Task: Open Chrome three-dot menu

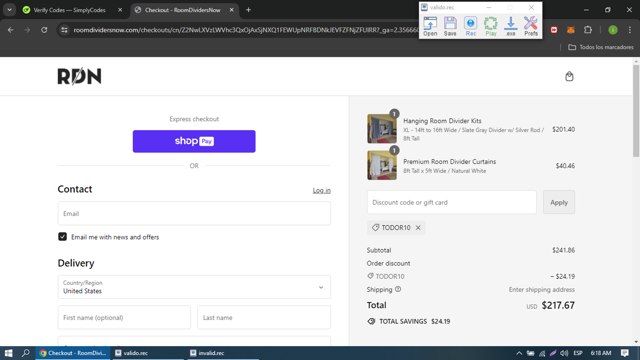Action: 630,30
